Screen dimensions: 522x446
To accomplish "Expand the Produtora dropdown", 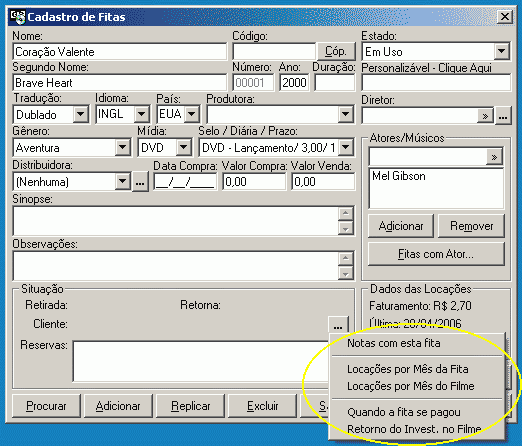I will (345, 114).
